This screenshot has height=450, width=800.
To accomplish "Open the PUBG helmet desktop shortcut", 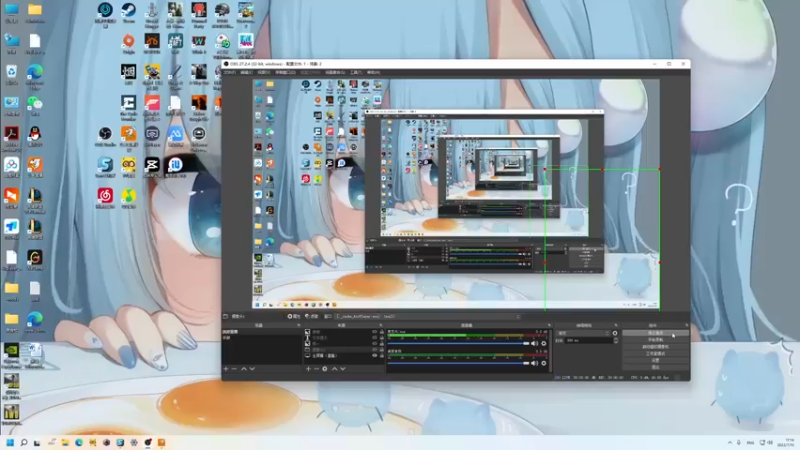I will (222, 14).
